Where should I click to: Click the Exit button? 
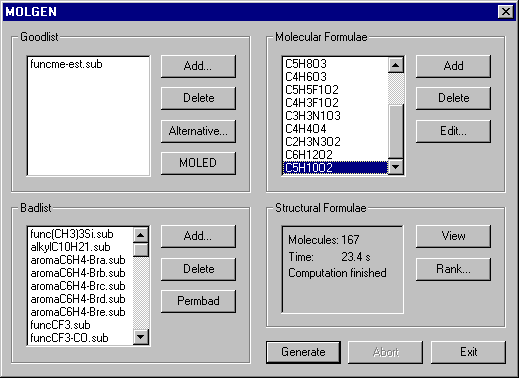pos(468,352)
